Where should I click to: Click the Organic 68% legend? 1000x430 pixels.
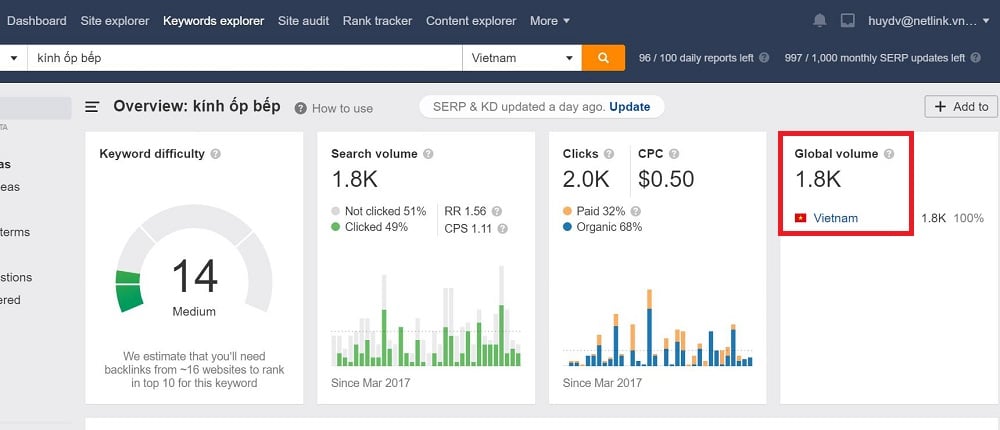pyautogui.click(x=603, y=227)
